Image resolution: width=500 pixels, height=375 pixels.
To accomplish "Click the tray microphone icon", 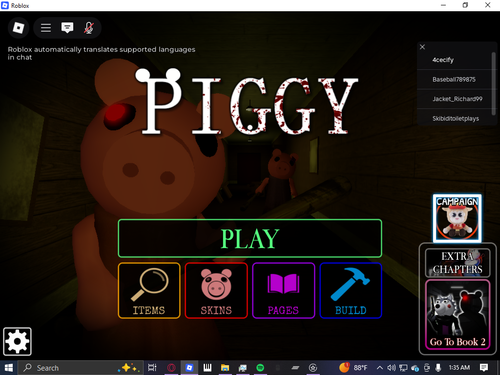I will coord(438,368).
